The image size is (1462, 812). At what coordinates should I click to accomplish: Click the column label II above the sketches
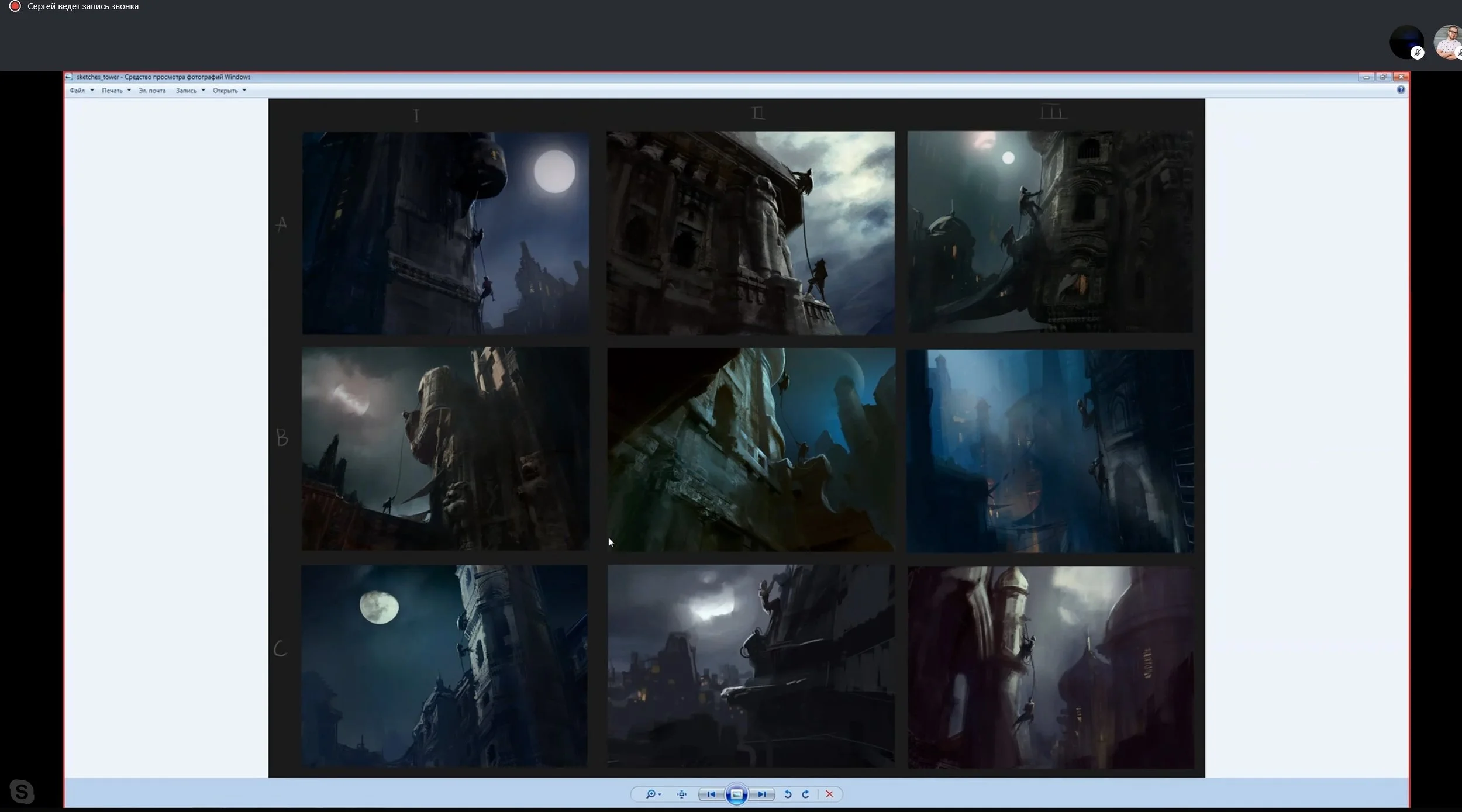pos(758,112)
